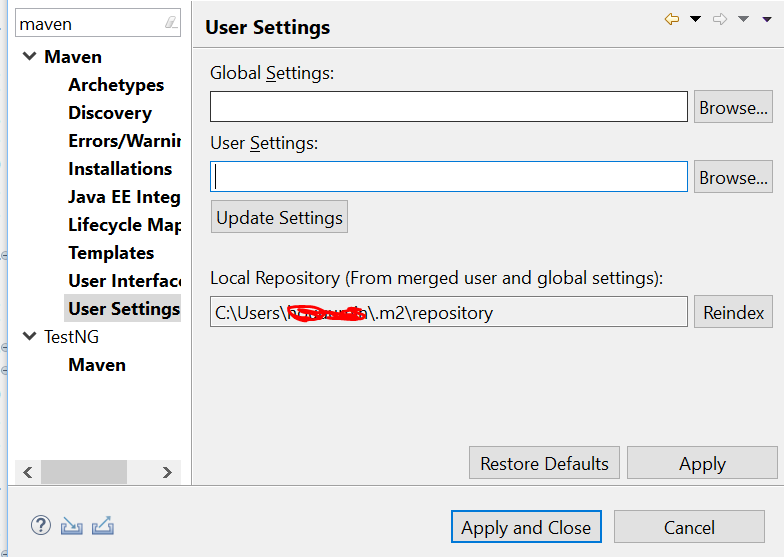Image resolution: width=784 pixels, height=557 pixels.
Task: Browse for Global Settings file
Action: coord(733,106)
